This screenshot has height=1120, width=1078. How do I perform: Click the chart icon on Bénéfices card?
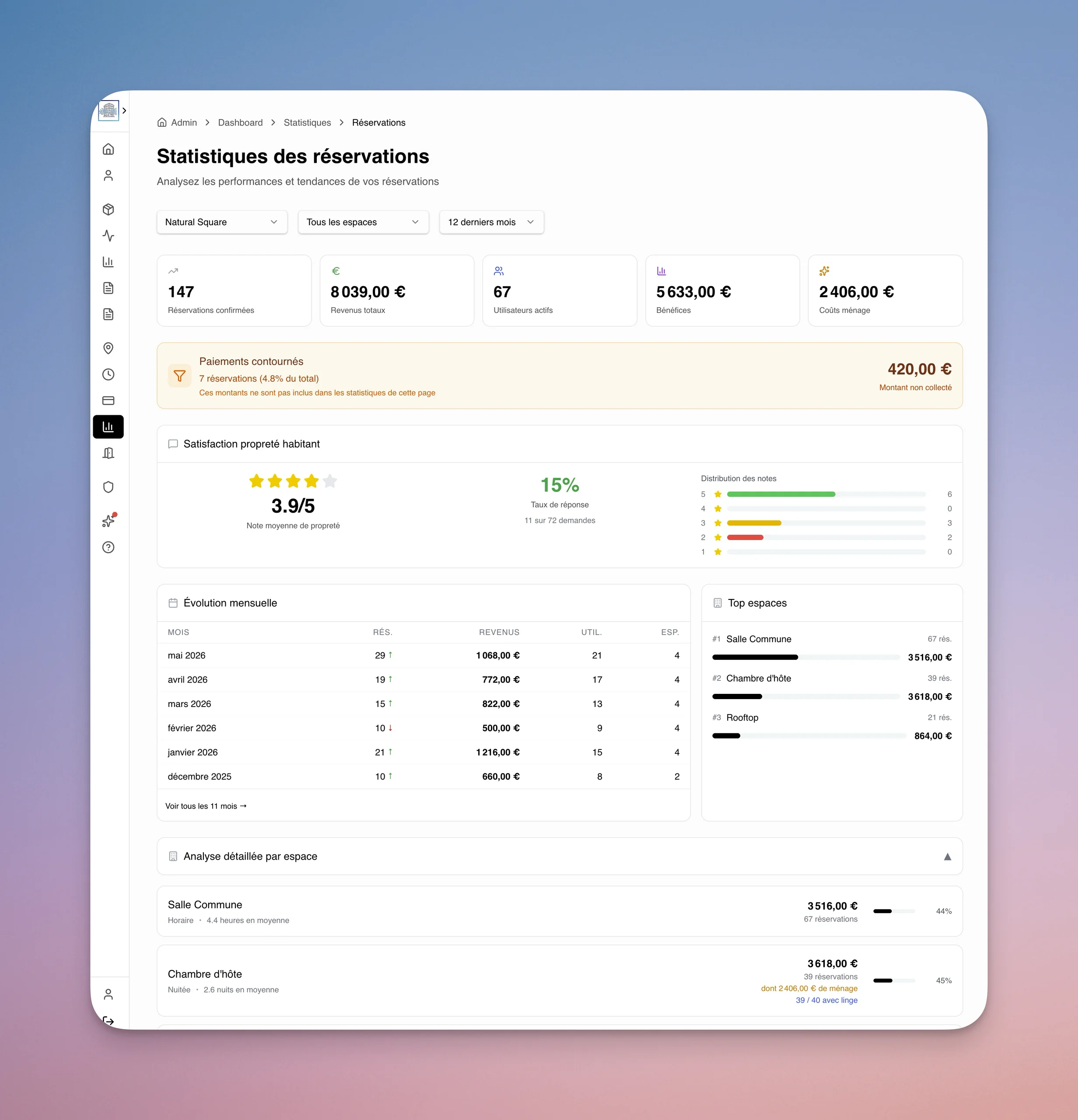pos(661,271)
